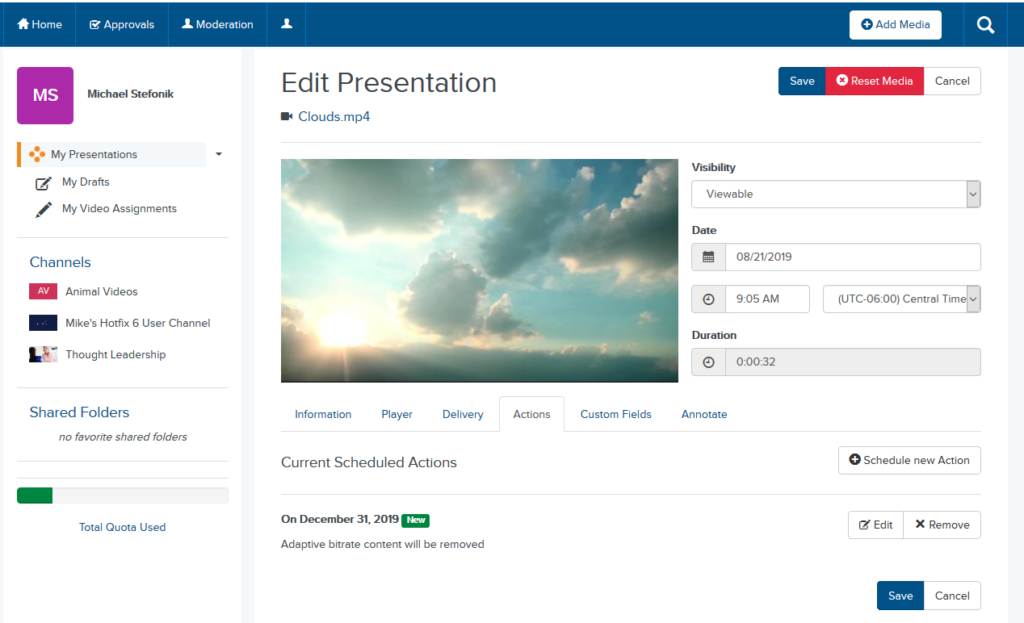The width and height of the screenshot is (1024, 623).
Task: Switch to the Information tab
Action: 323,414
